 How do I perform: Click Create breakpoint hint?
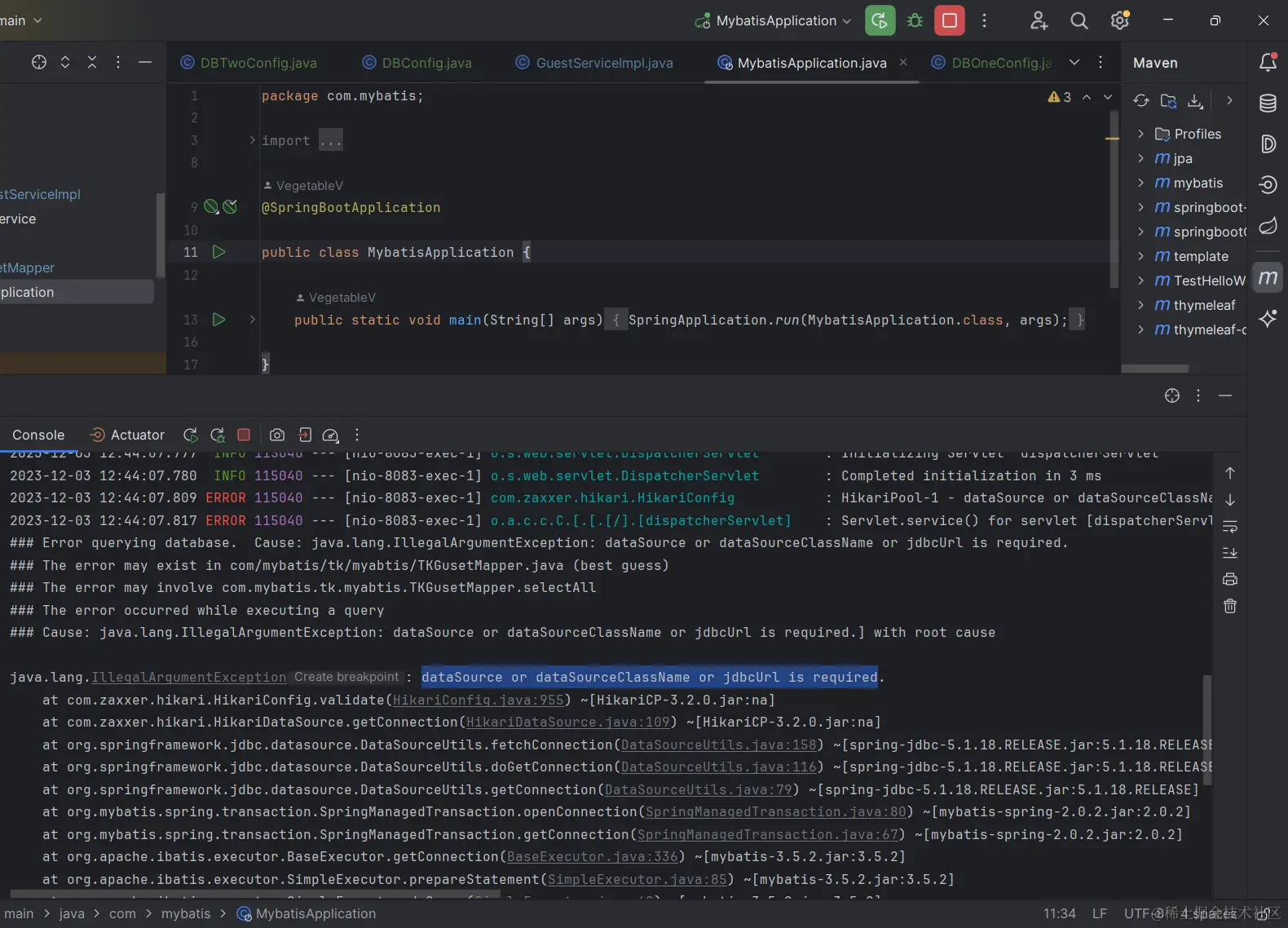pos(346,677)
